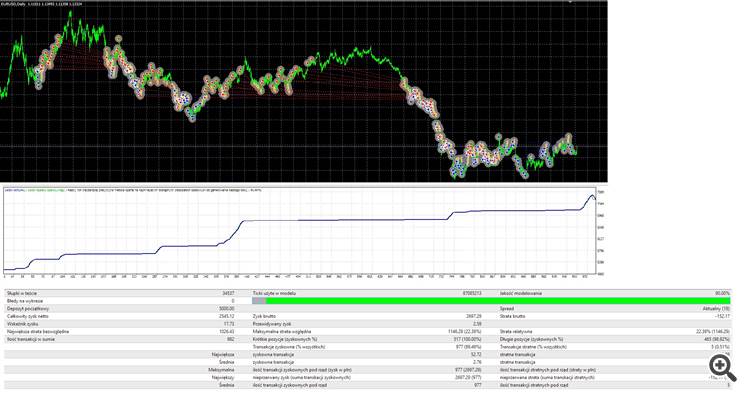Select the 'Całkowity zysk netto' label
Image resolution: width=750 pixels, height=394 pixels.
27,316
